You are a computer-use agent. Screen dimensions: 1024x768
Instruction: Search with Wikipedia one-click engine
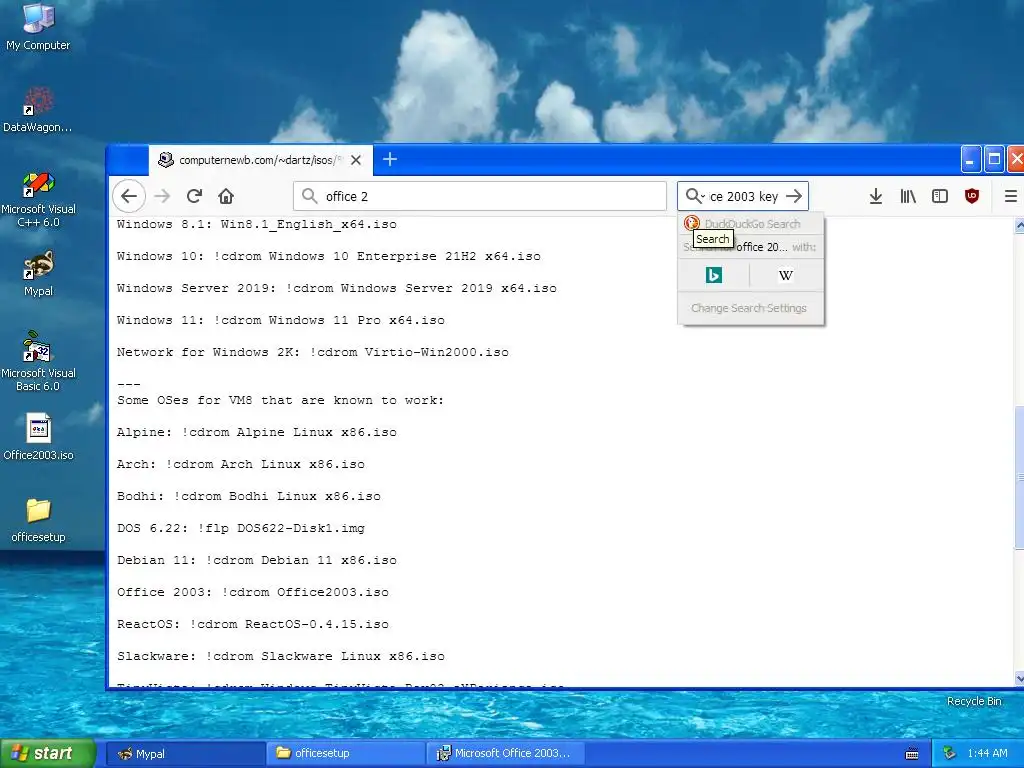[786, 275]
